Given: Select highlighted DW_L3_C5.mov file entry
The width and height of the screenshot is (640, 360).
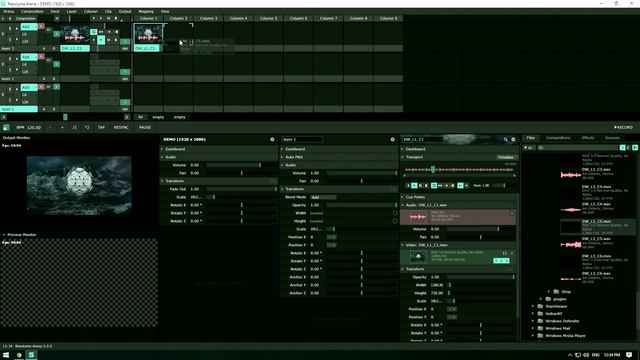Looking at the screenshot, I should coord(598,227).
